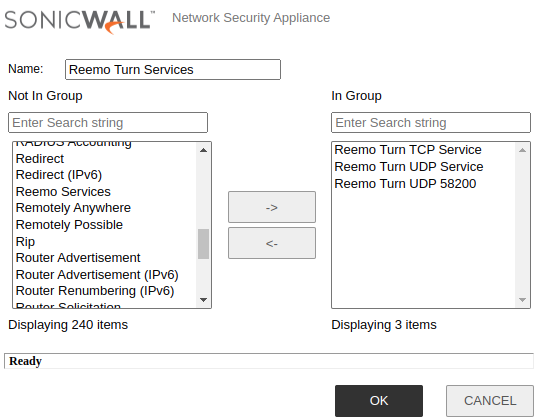Click the Not In Group scroll down arrow

pyautogui.click(x=204, y=300)
